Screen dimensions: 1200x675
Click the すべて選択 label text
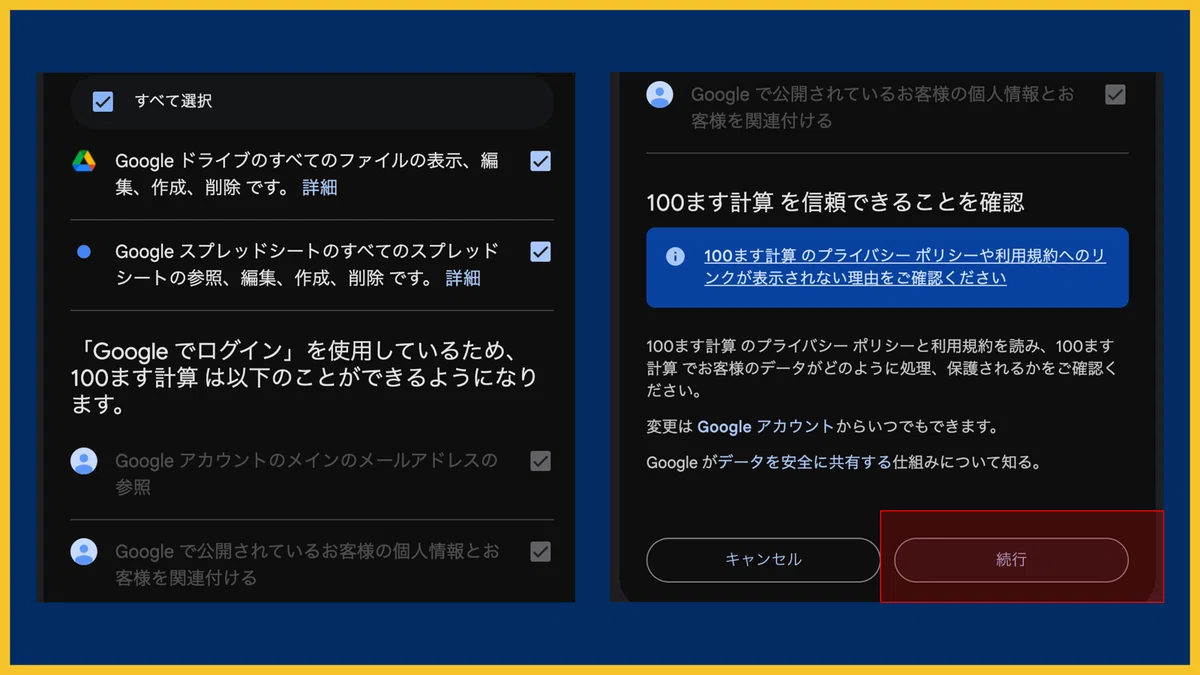(x=173, y=101)
